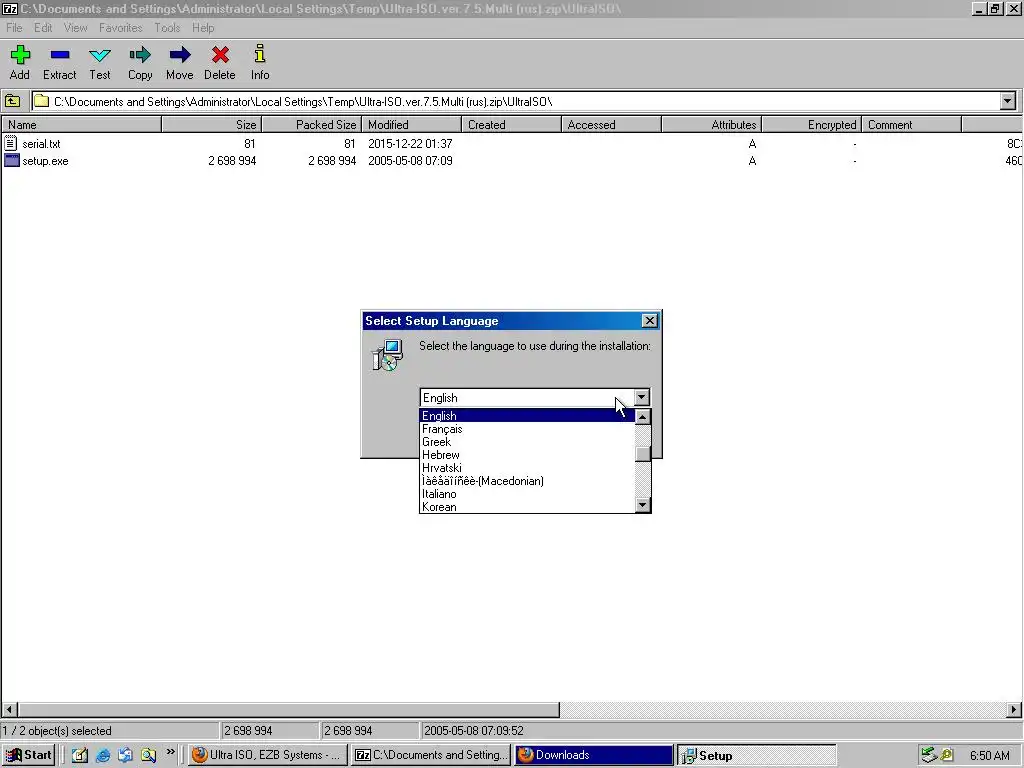Switch to the Downloads taskbar button

(594, 755)
